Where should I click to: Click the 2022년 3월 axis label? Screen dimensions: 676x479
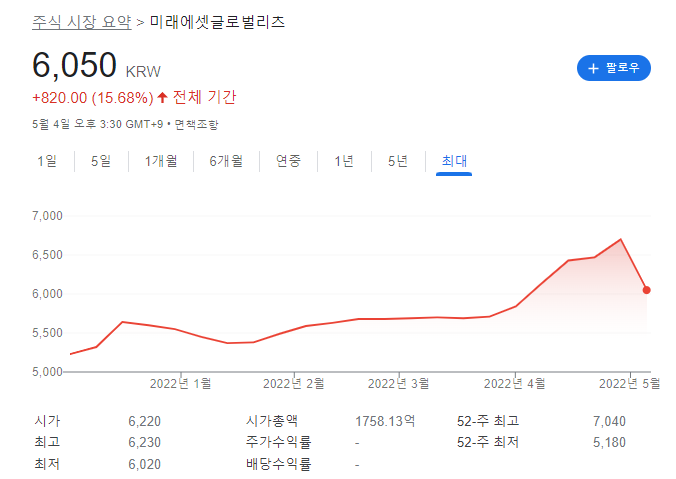[x=398, y=383]
